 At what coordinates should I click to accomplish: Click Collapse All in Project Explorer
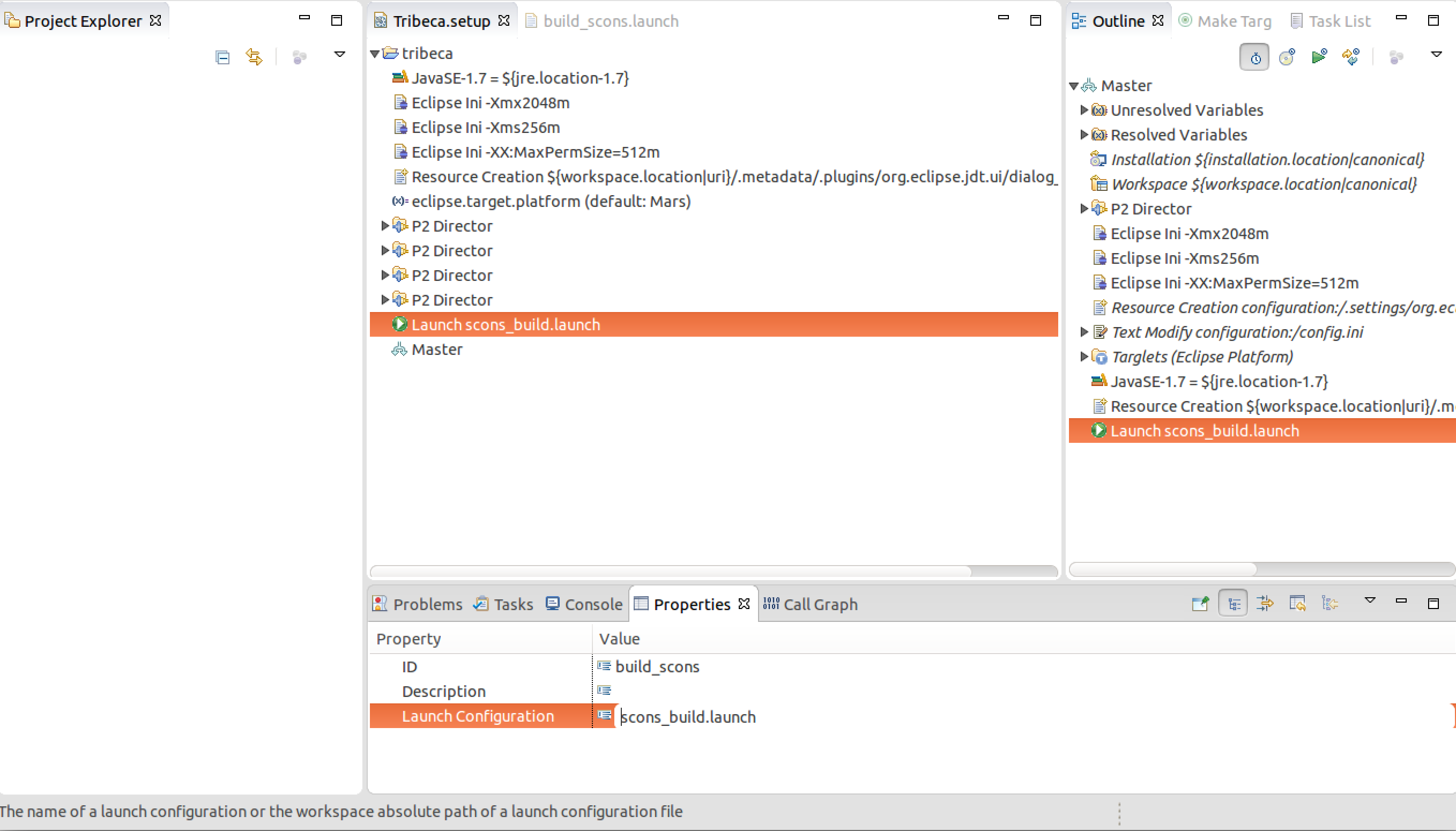pos(222,57)
